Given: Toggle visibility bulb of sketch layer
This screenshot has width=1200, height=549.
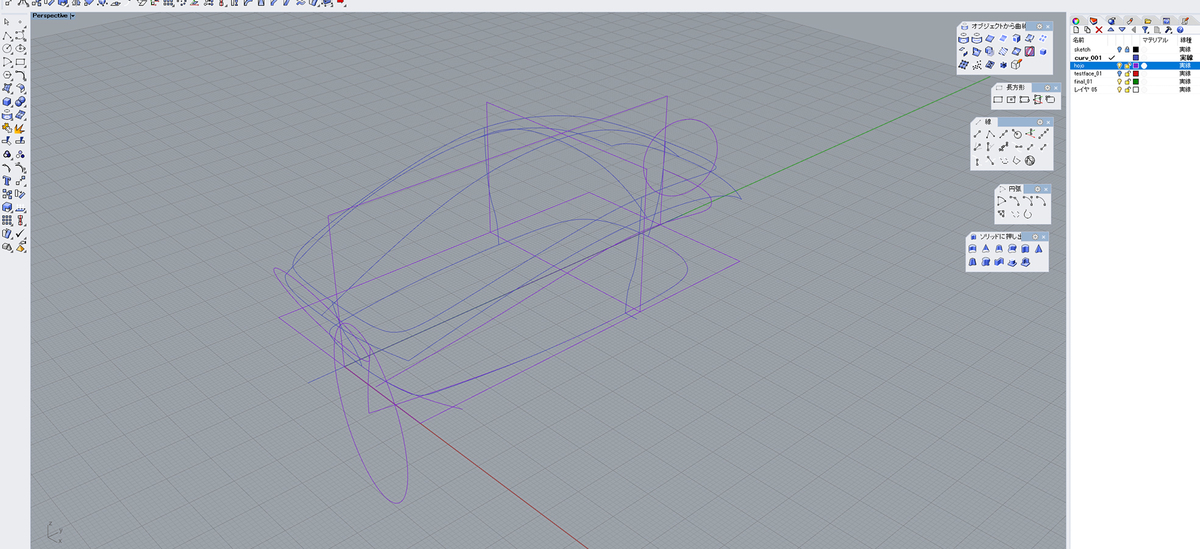Looking at the screenshot, I should [1119, 49].
